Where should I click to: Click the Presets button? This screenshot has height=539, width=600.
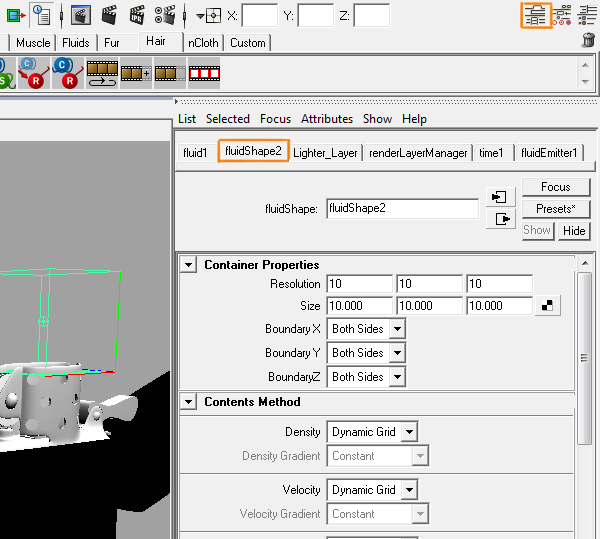(x=556, y=209)
